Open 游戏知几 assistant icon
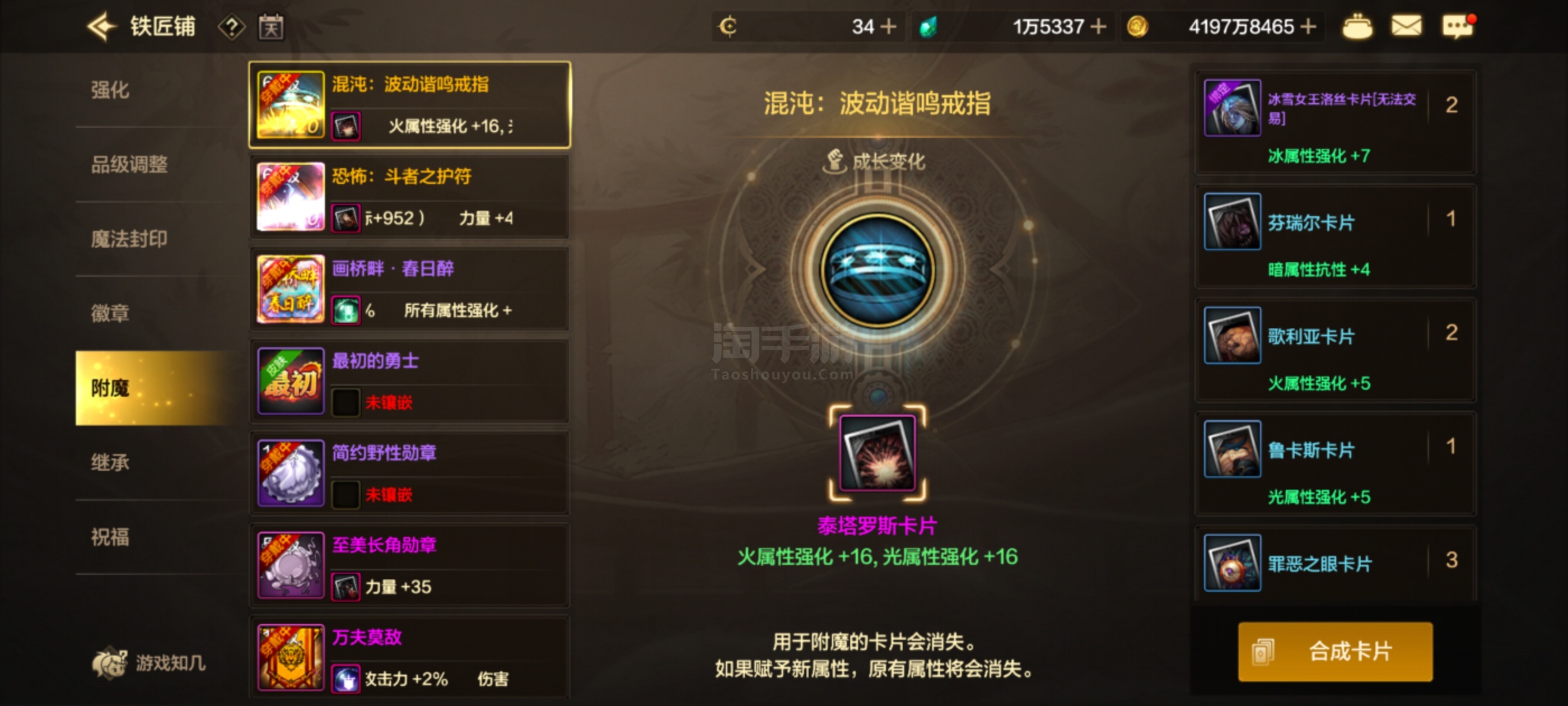This screenshot has height=706, width=1568. pos(148,662)
